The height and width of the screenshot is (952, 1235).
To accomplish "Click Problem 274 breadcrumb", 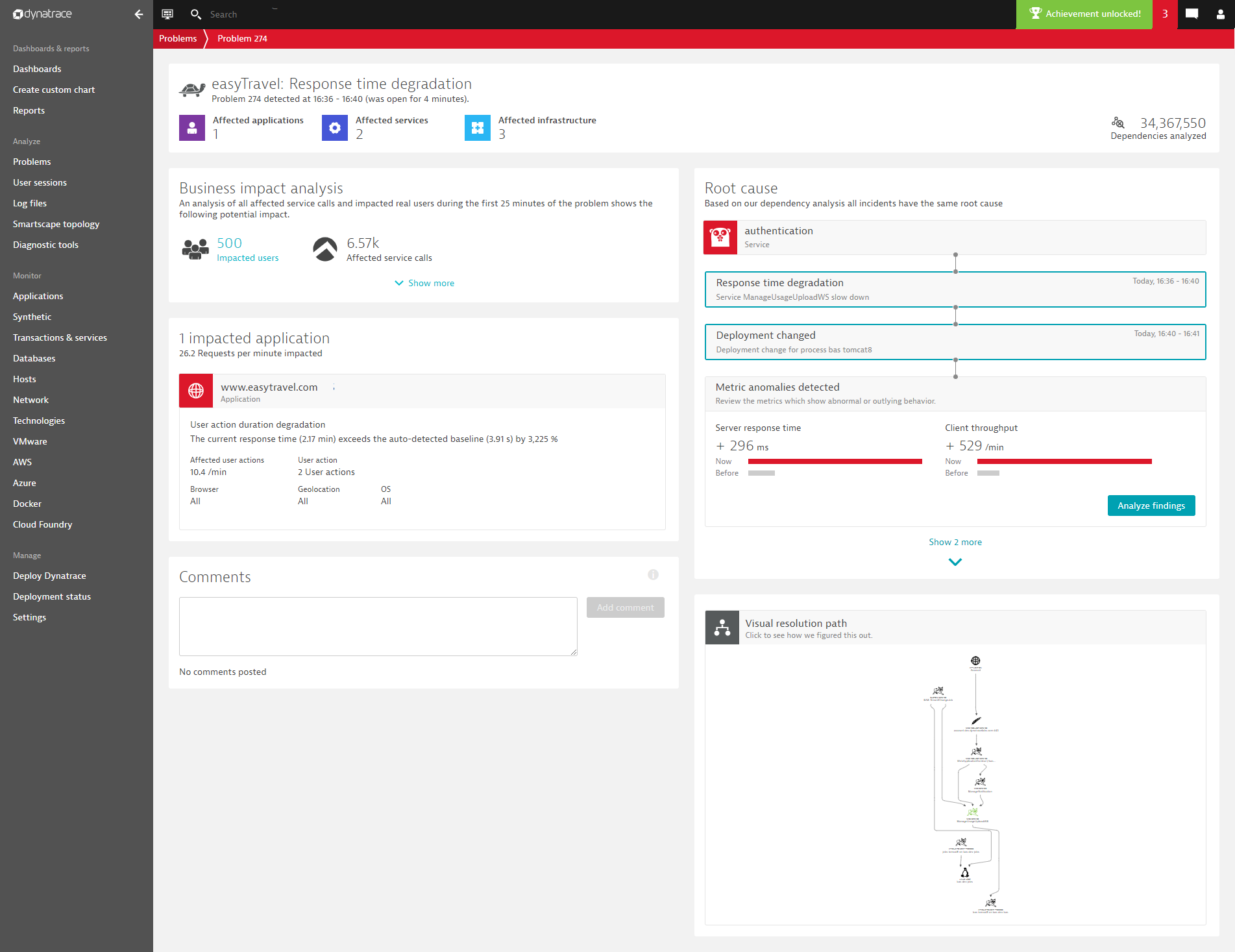I will (242, 38).
